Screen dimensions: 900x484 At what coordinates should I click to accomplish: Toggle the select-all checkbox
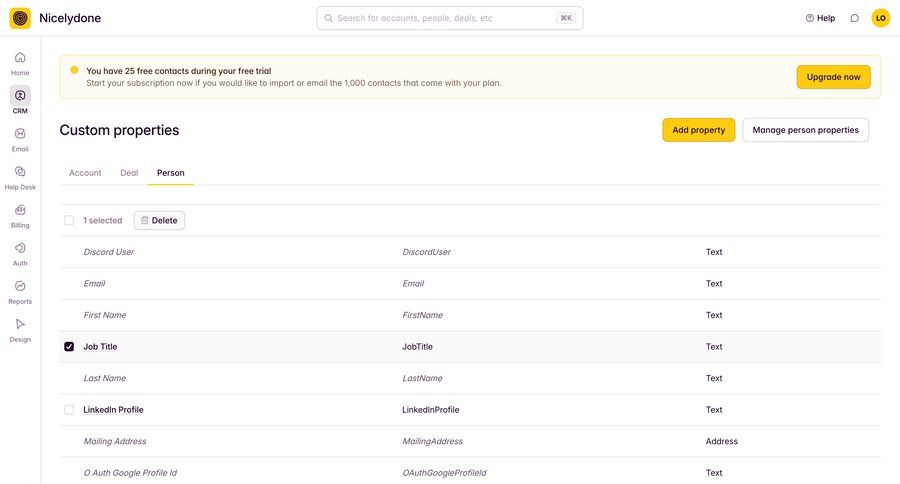coord(69,220)
